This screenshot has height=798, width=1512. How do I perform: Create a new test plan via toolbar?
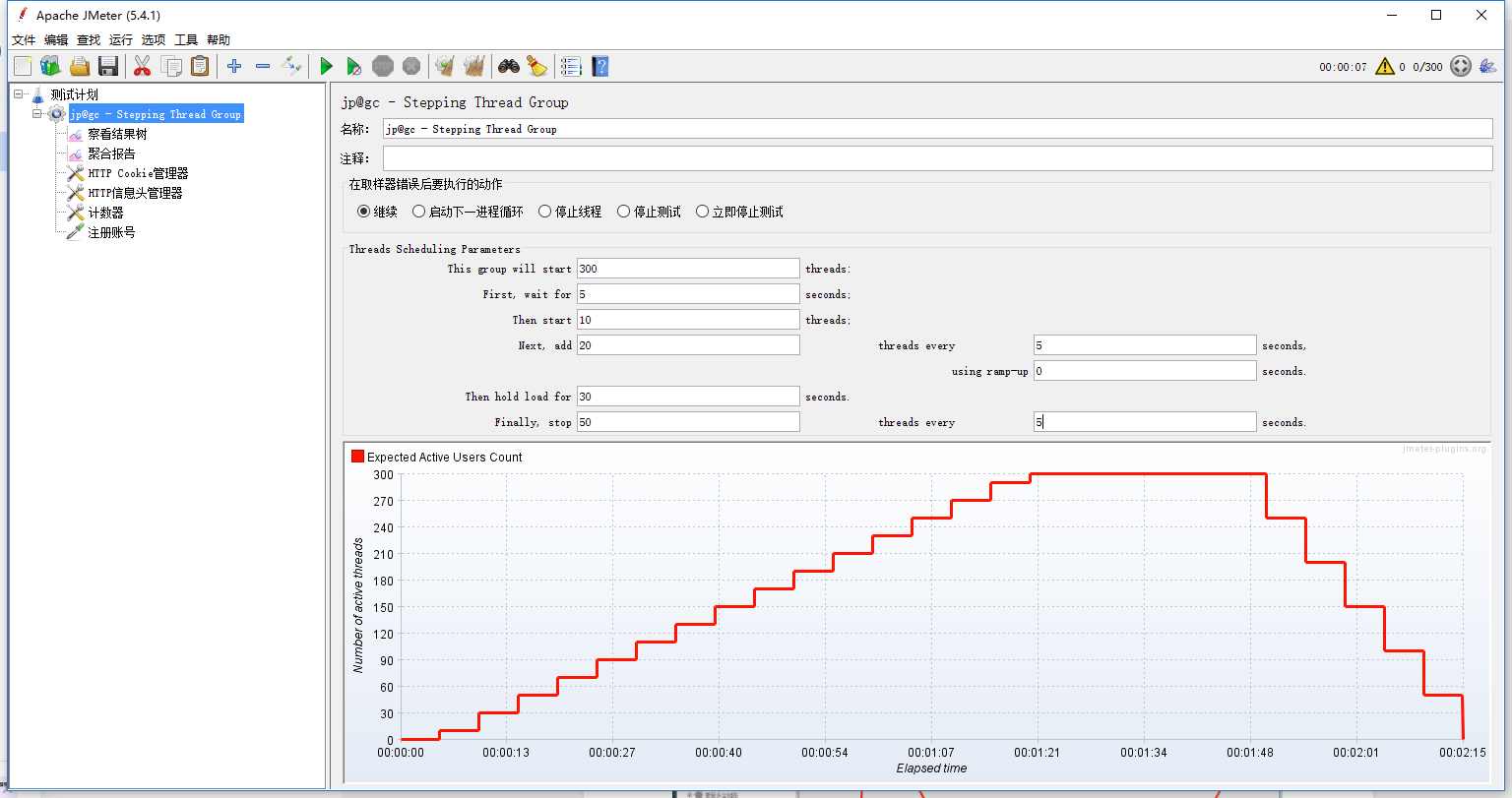pos(23,66)
